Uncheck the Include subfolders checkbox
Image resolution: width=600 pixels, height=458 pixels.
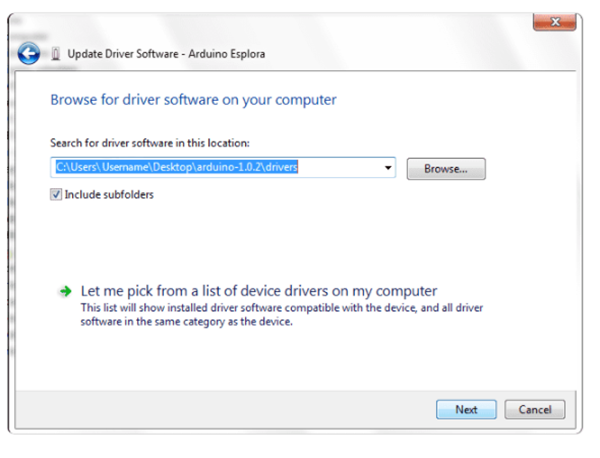[56, 195]
